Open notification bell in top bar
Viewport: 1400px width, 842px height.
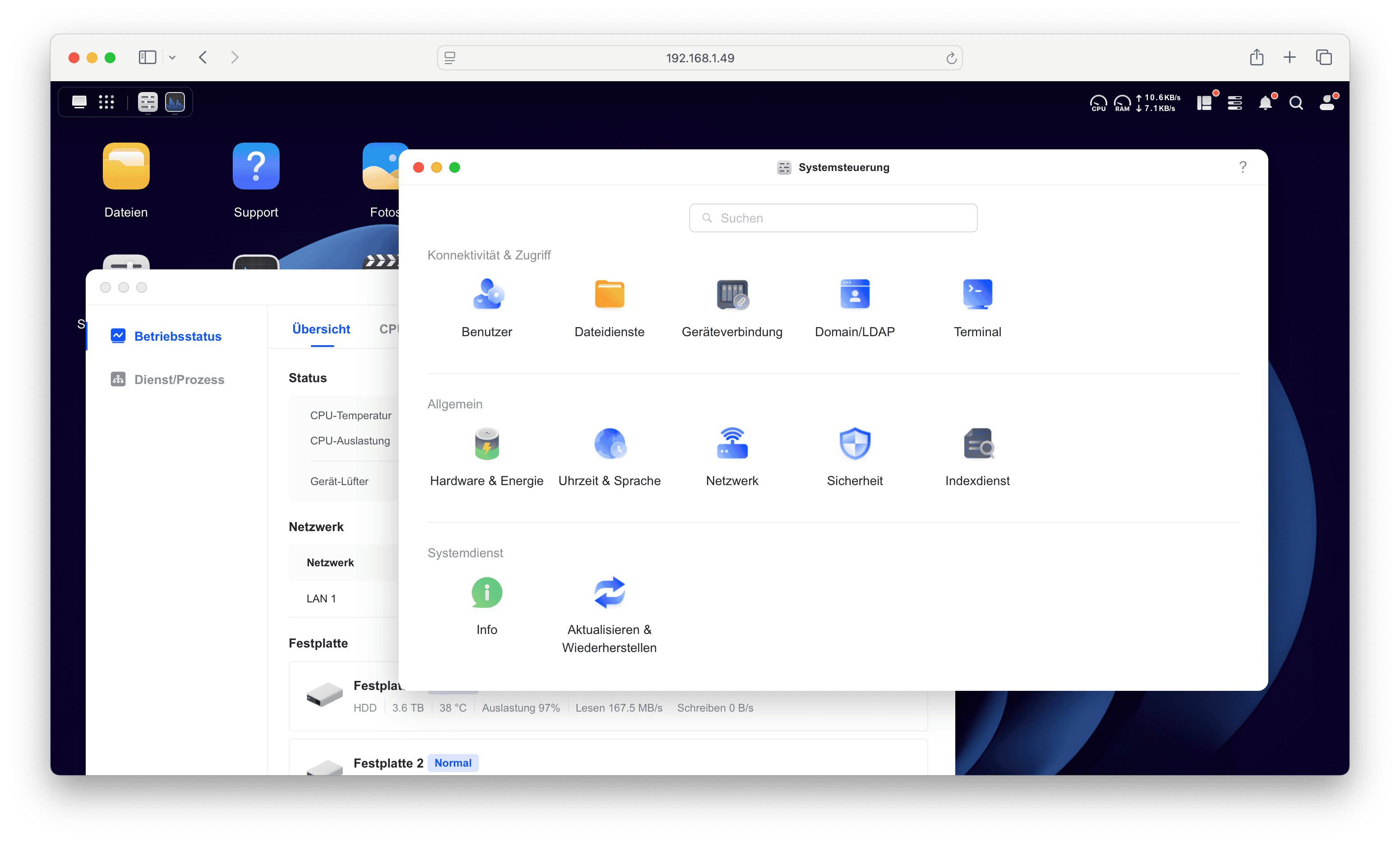tap(1265, 103)
